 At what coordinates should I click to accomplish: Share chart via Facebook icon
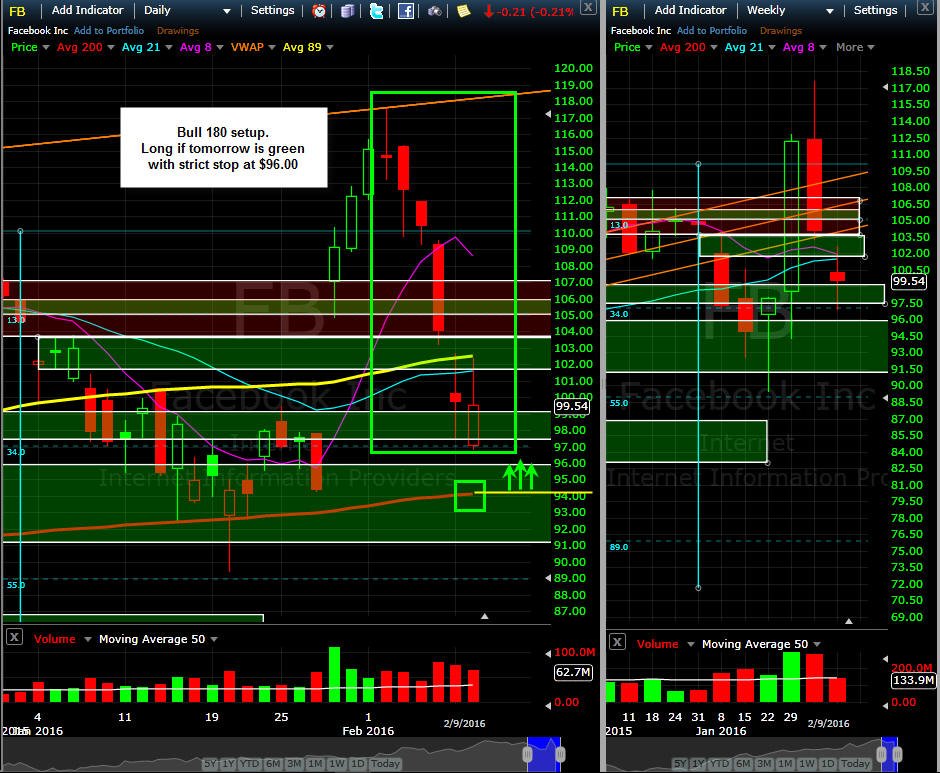(406, 10)
